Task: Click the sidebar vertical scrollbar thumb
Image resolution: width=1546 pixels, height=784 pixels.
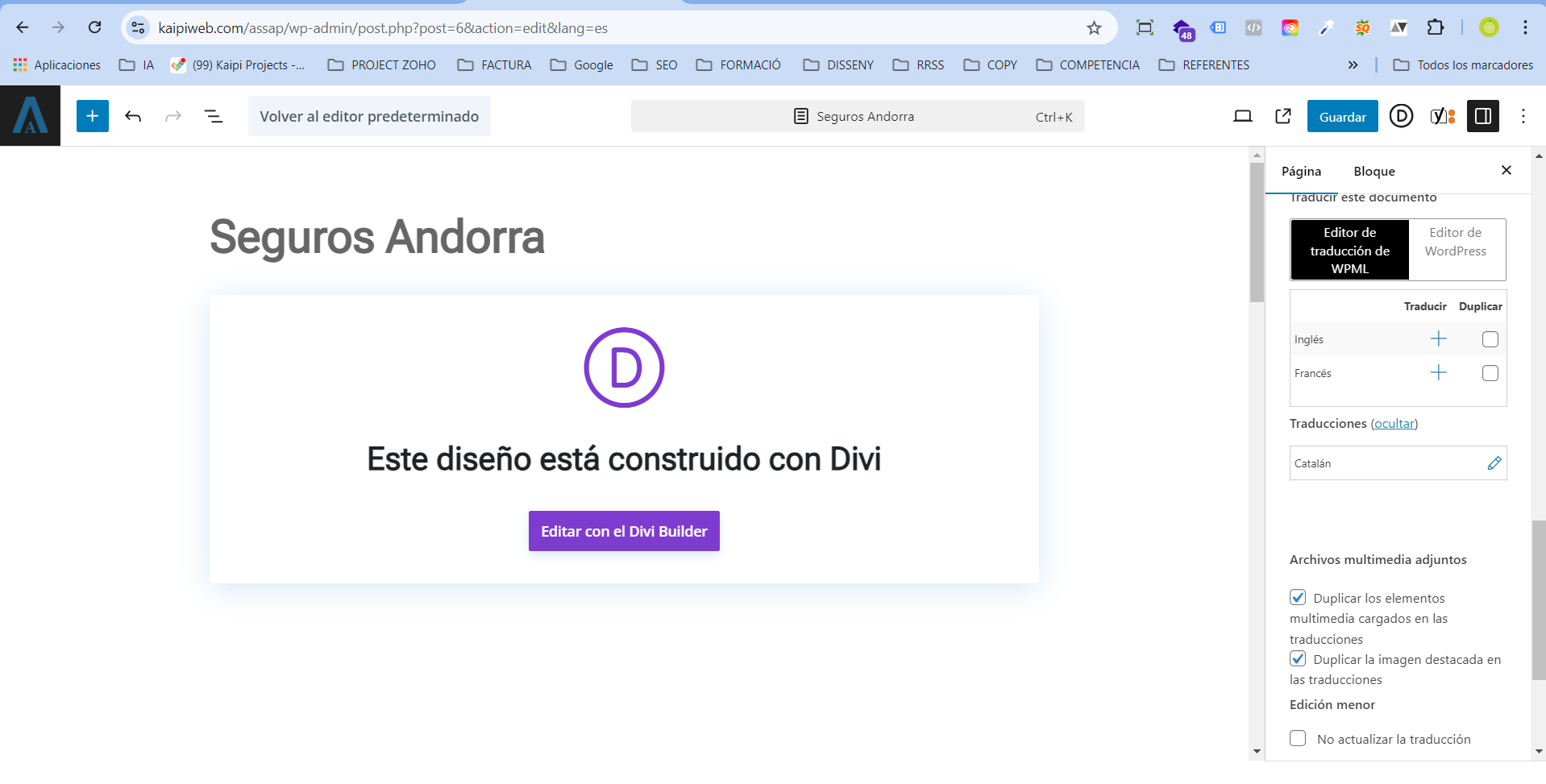Action: pyautogui.click(x=1539, y=600)
